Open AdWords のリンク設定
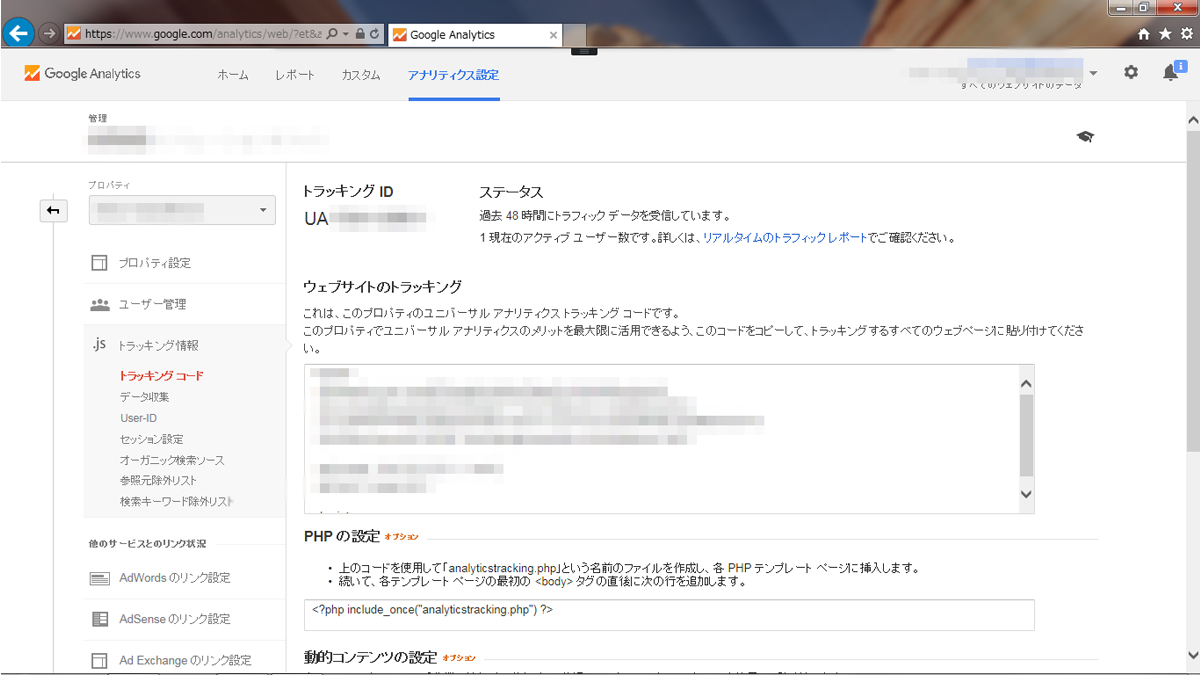 point(175,578)
